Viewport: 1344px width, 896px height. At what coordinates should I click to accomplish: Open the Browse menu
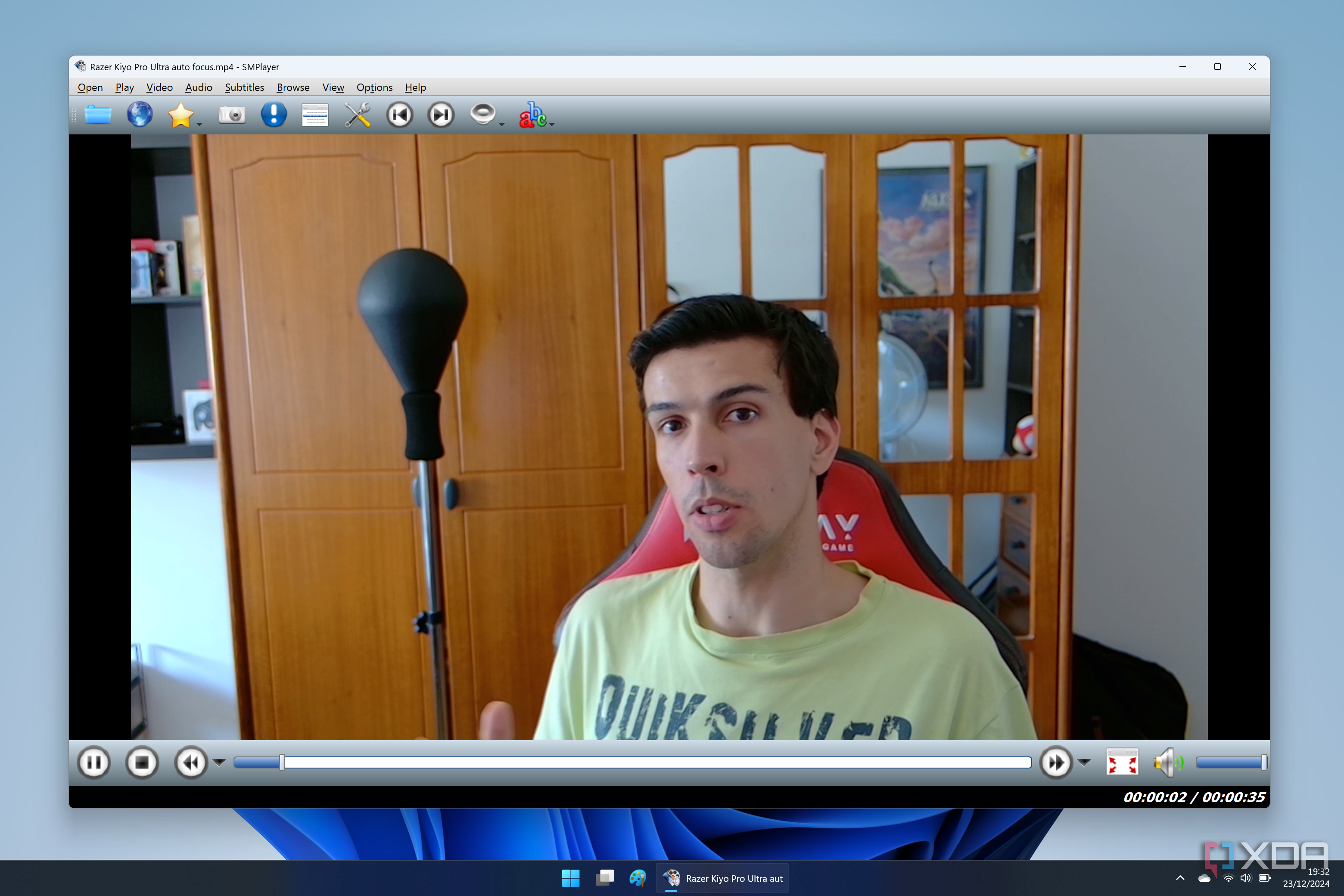293,87
